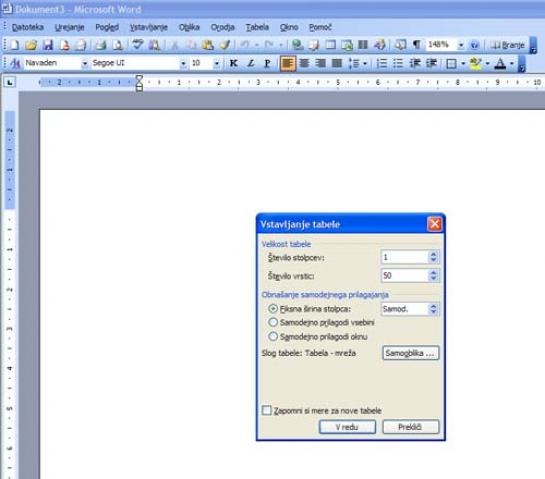Show or hide paragraph marks (¶)

(416, 45)
